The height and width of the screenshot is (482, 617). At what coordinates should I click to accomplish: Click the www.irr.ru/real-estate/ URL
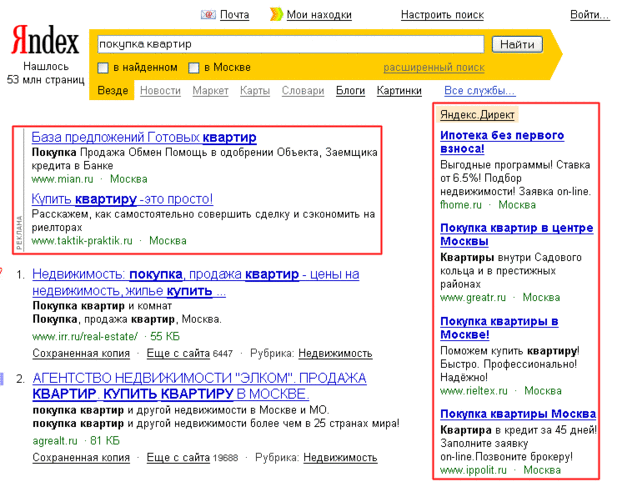pyautogui.click(x=85, y=336)
